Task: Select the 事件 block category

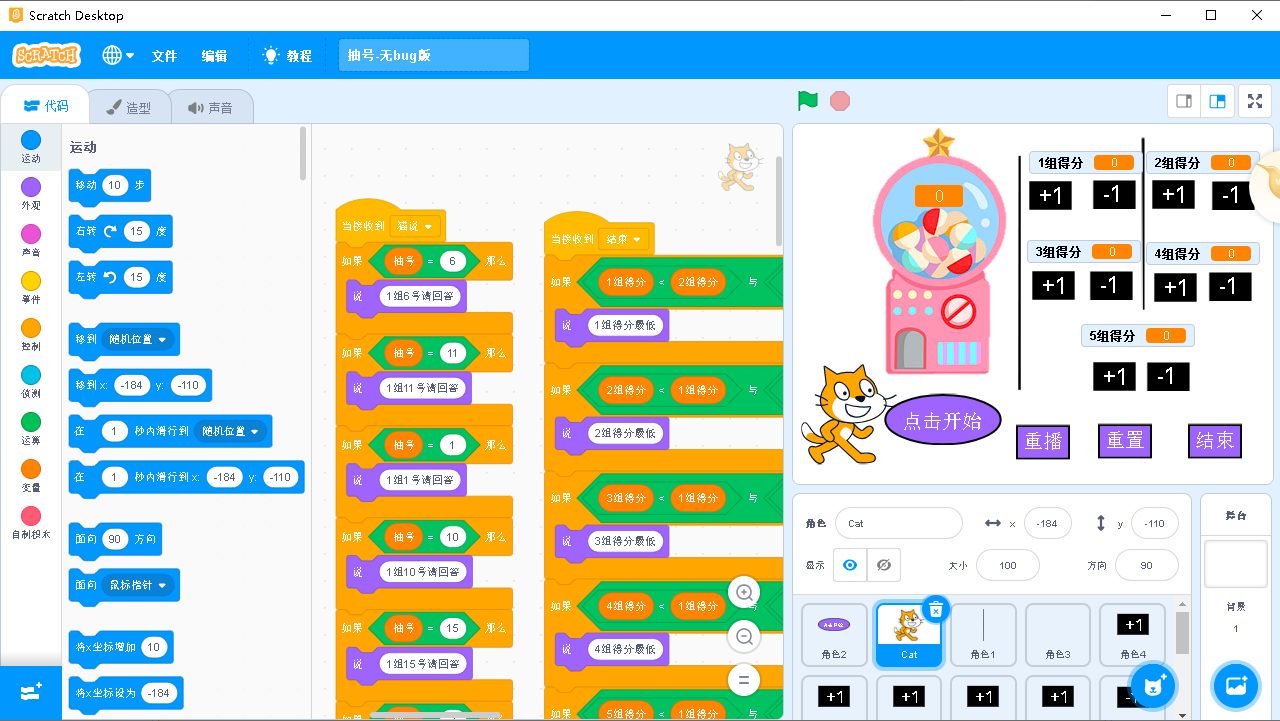Action: point(31,287)
